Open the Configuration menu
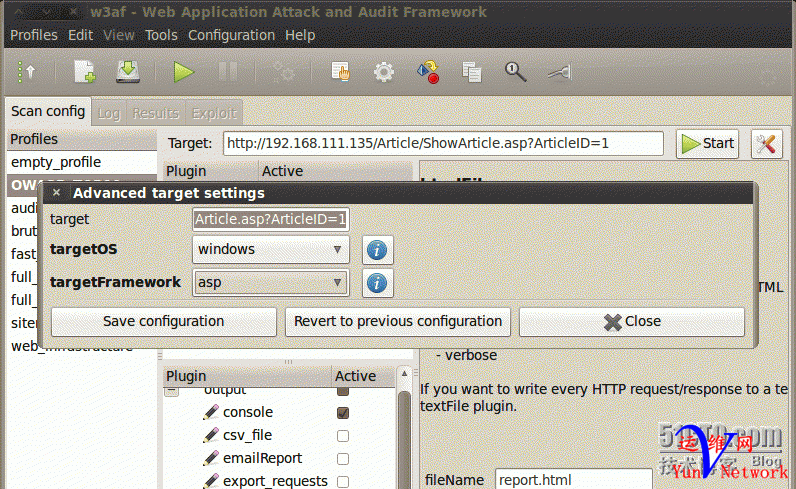Image resolution: width=796 pixels, height=489 pixels. click(231, 35)
